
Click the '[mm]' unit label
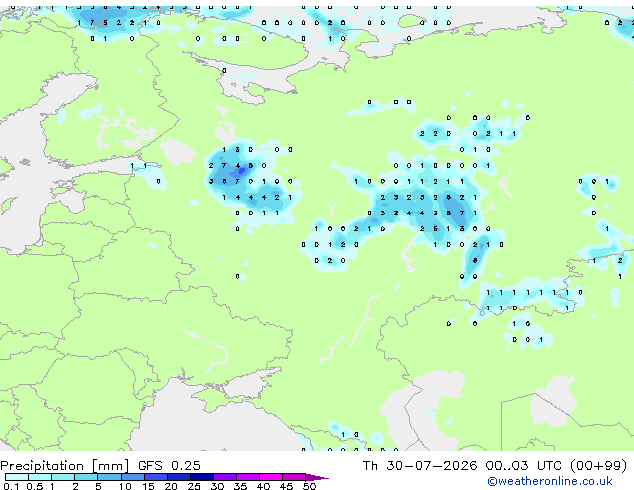click(x=110, y=466)
